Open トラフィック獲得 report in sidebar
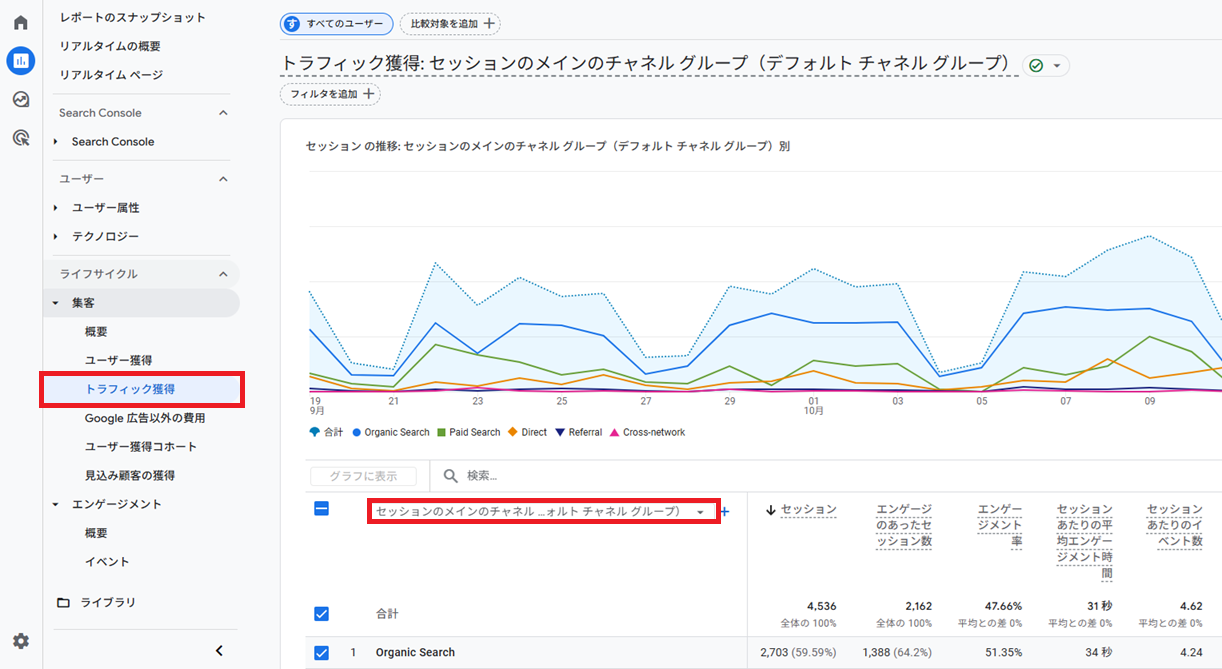The width and height of the screenshot is (1222, 669). coord(130,389)
